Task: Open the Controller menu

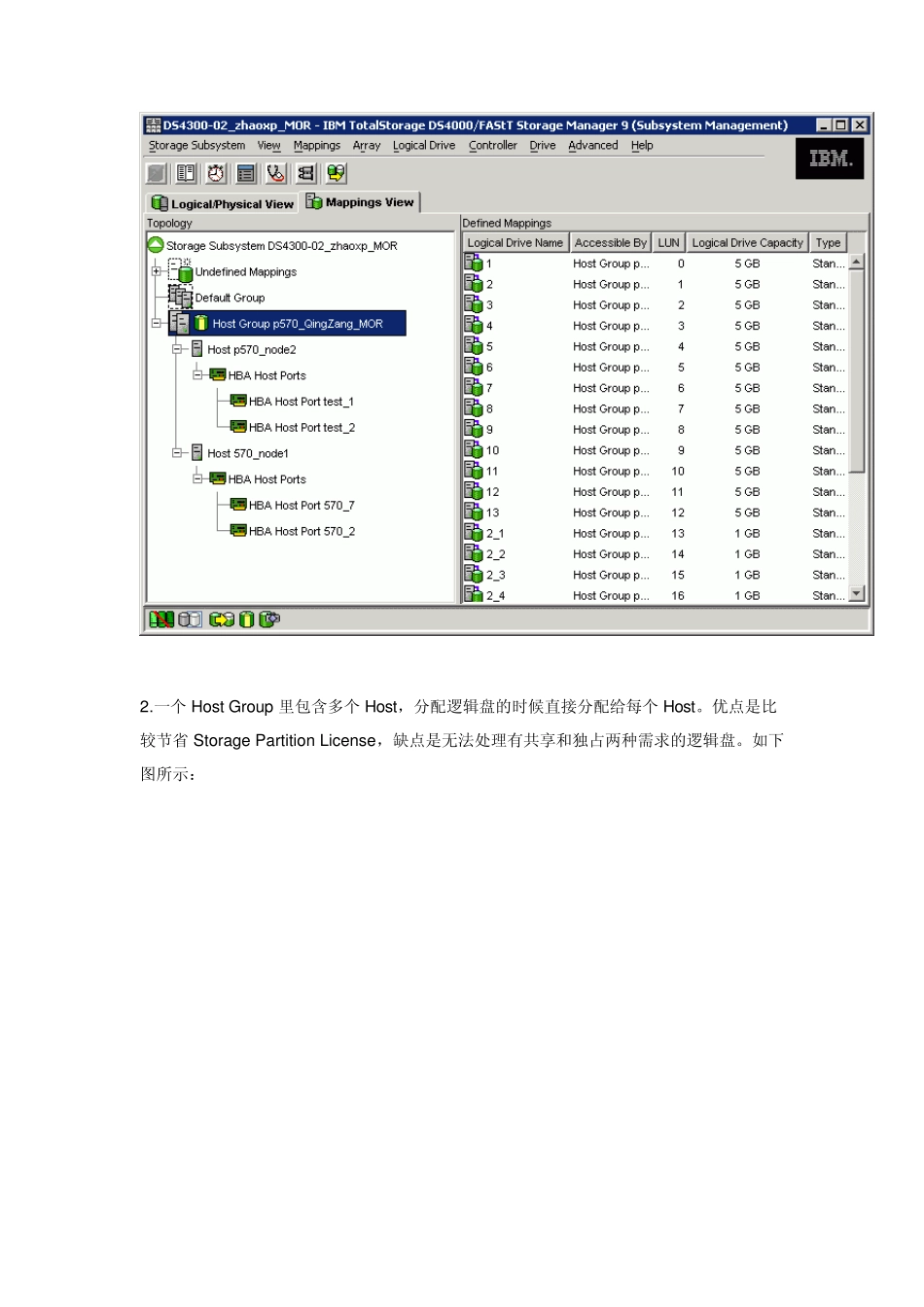Action: pyautogui.click(x=493, y=146)
